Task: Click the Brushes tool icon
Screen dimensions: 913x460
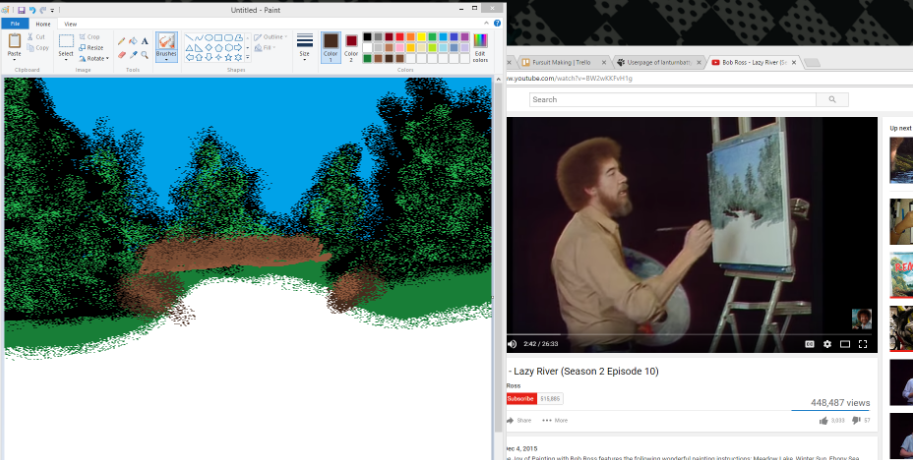Action: click(x=167, y=41)
